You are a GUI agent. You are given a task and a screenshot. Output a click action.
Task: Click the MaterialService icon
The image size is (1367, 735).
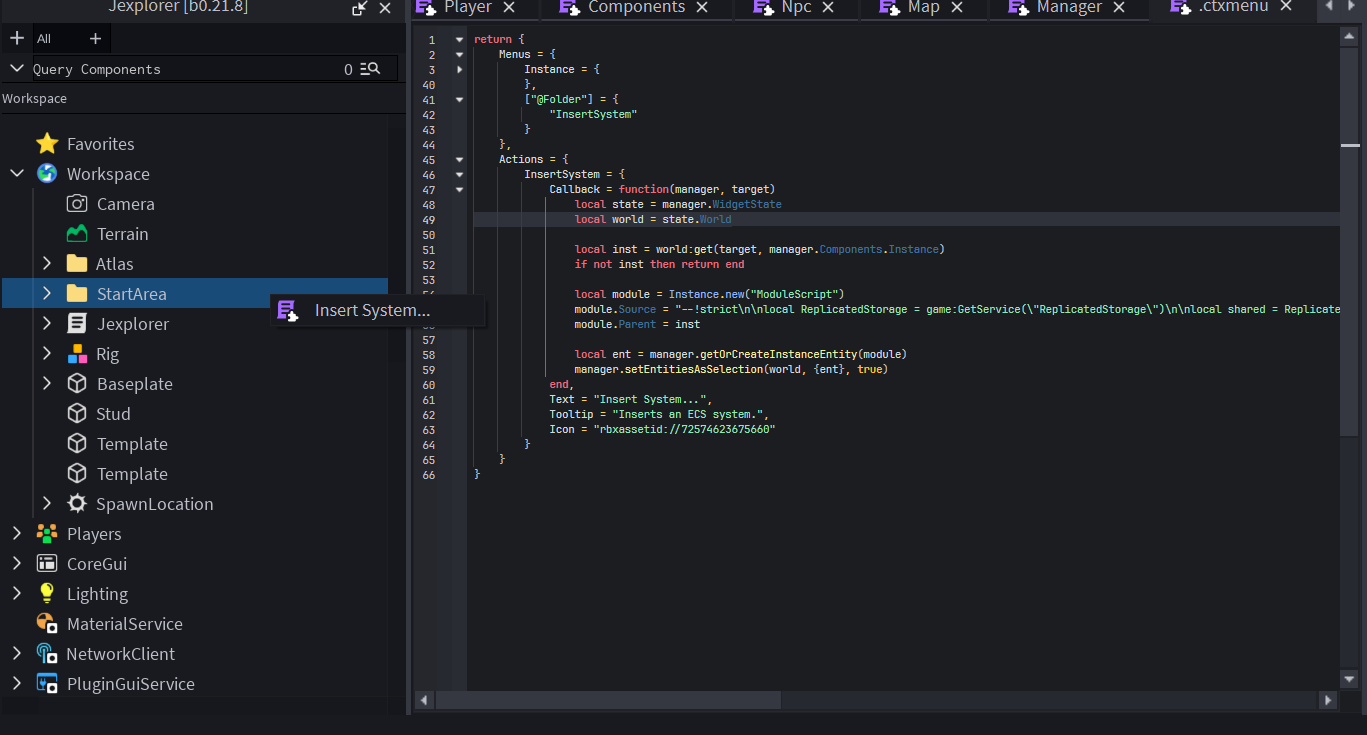coord(47,624)
